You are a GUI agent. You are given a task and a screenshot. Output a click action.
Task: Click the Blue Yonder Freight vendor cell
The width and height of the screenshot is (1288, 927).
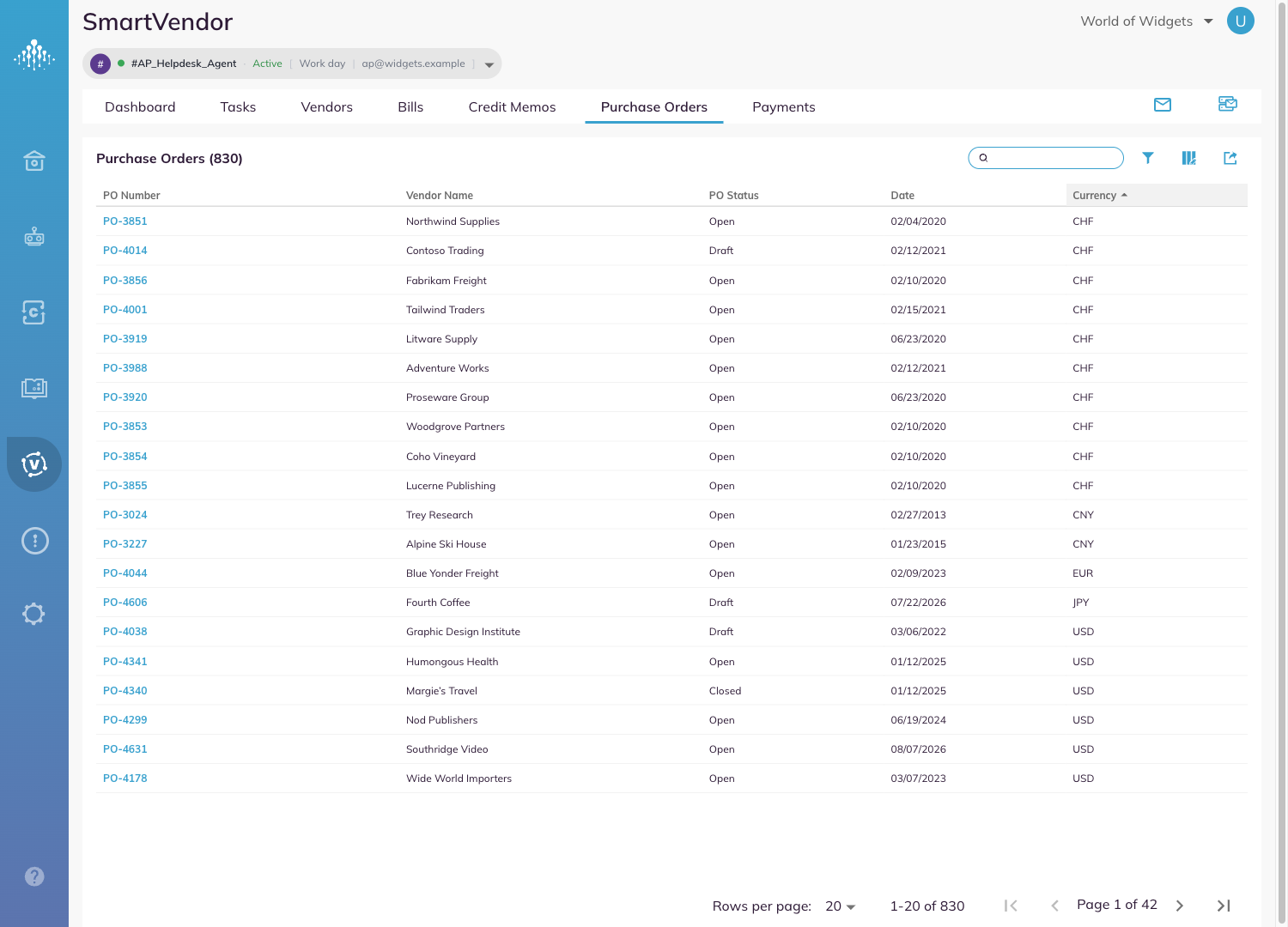point(453,573)
